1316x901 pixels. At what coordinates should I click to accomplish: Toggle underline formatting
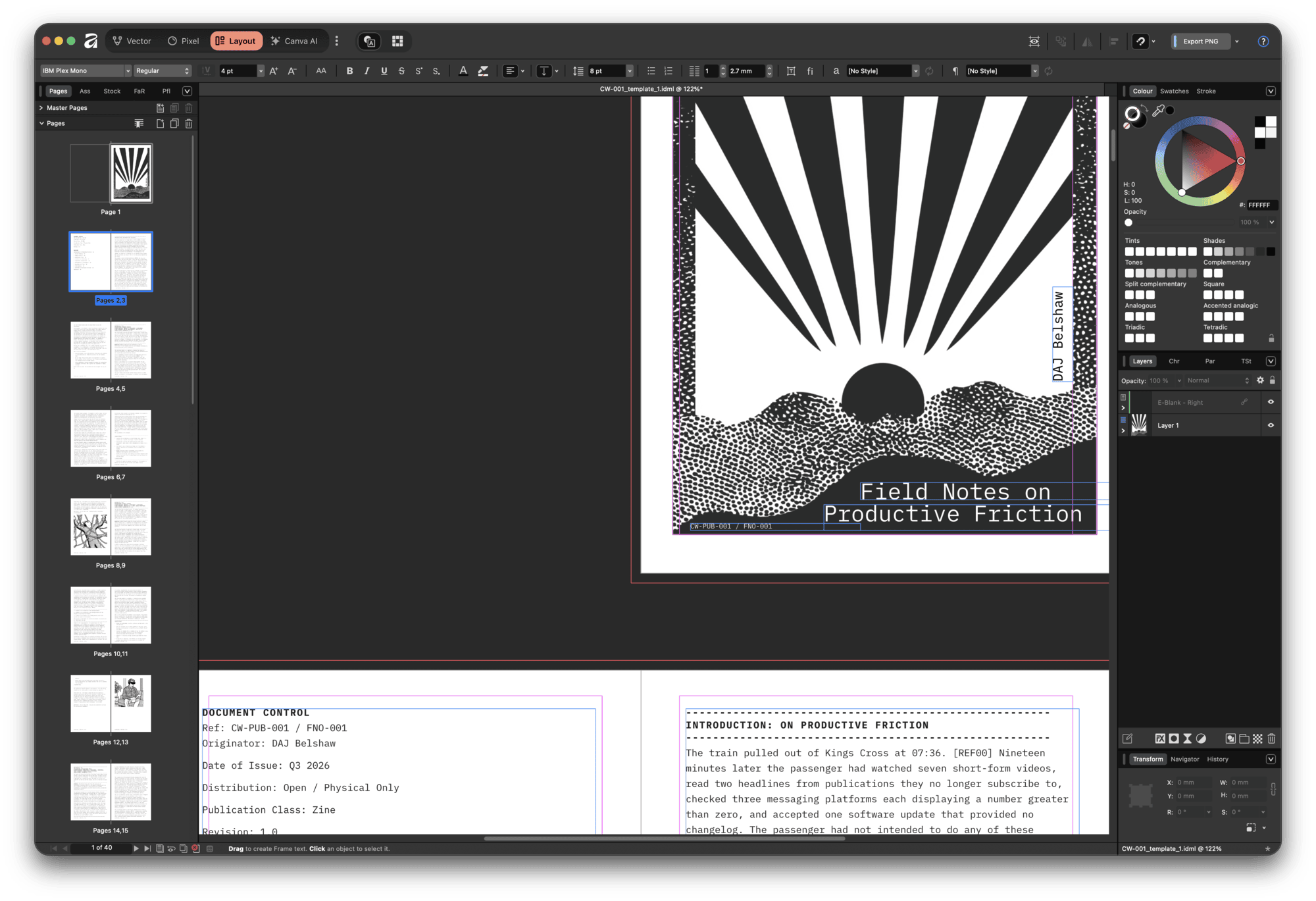pyautogui.click(x=384, y=71)
